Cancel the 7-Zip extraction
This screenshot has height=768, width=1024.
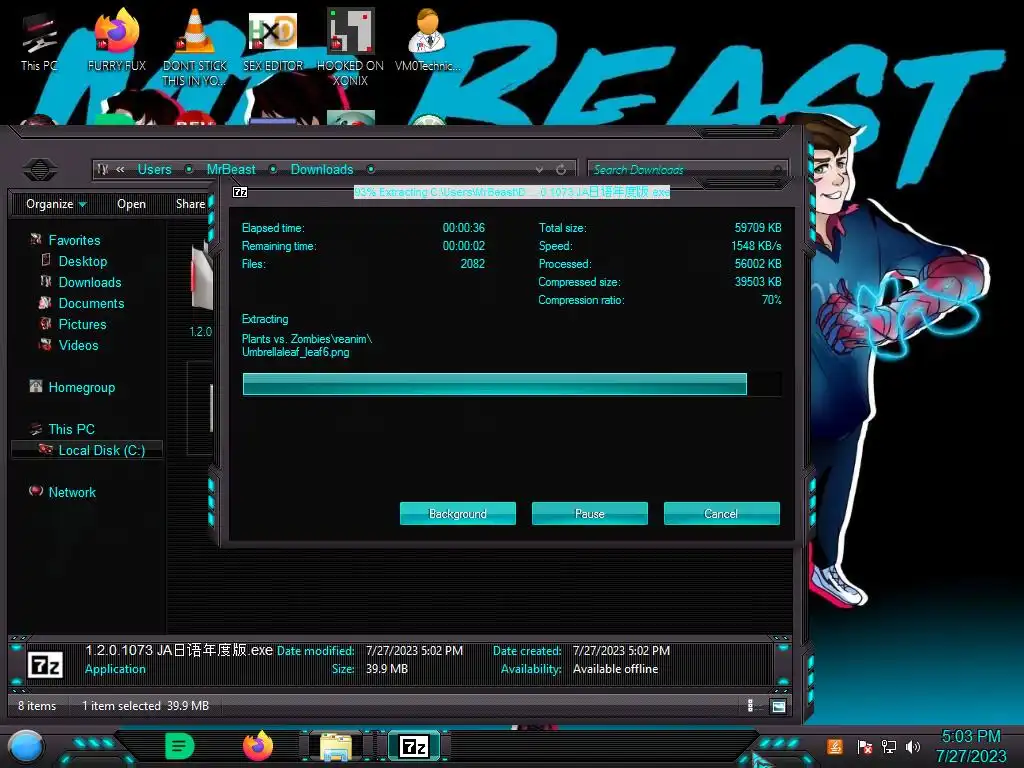pyautogui.click(x=722, y=513)
